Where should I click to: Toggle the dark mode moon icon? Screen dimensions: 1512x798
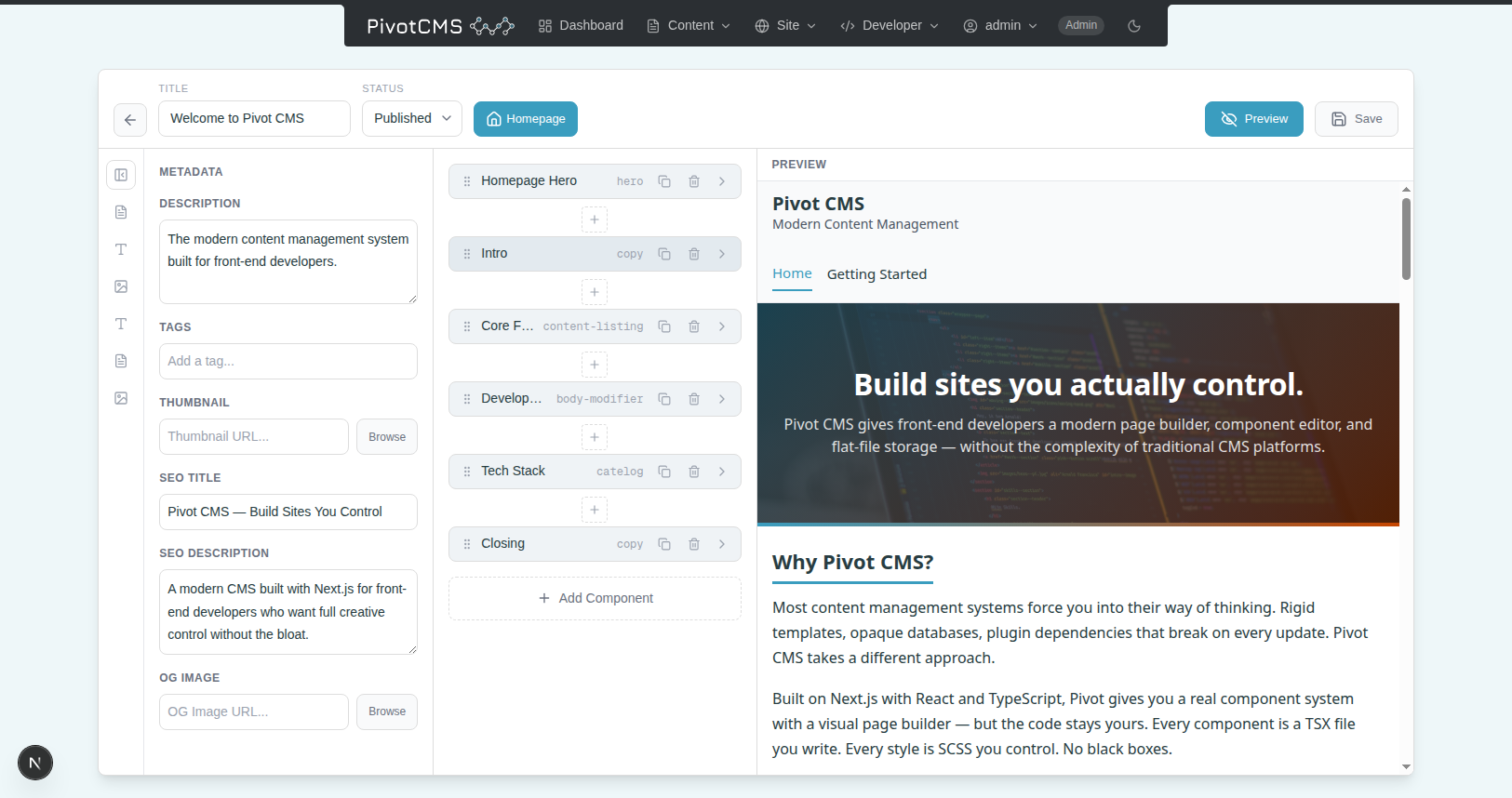coord(1134,26)
